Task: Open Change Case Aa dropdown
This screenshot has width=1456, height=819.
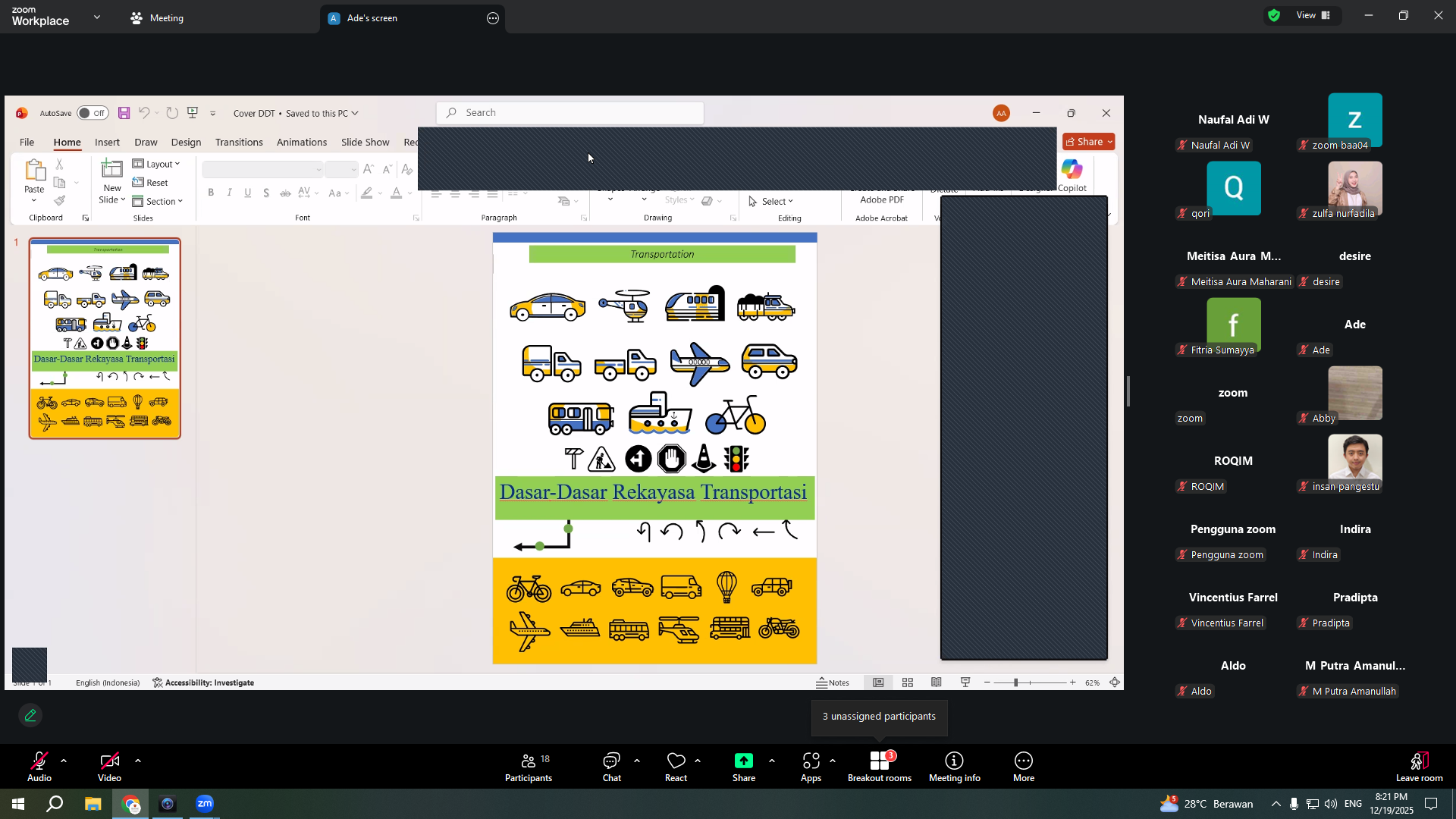Action: (x=338, y=193)
